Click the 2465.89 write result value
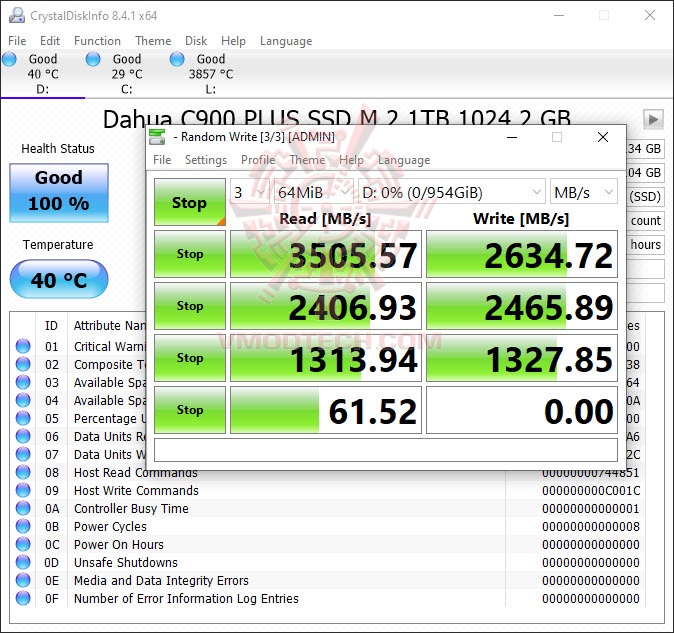The image size is (674, 633). pos(548,308)
